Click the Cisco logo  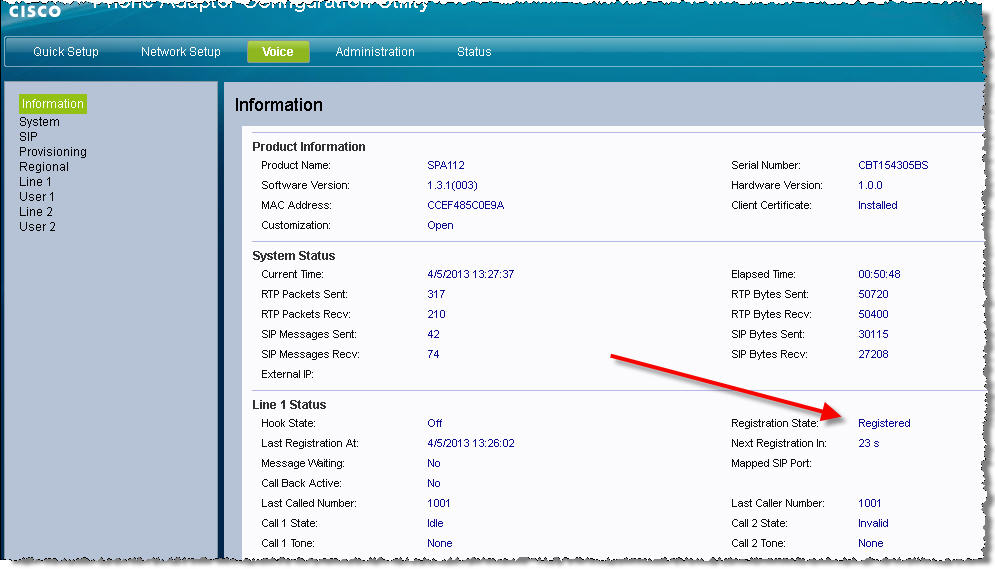(x=35, y=11)
